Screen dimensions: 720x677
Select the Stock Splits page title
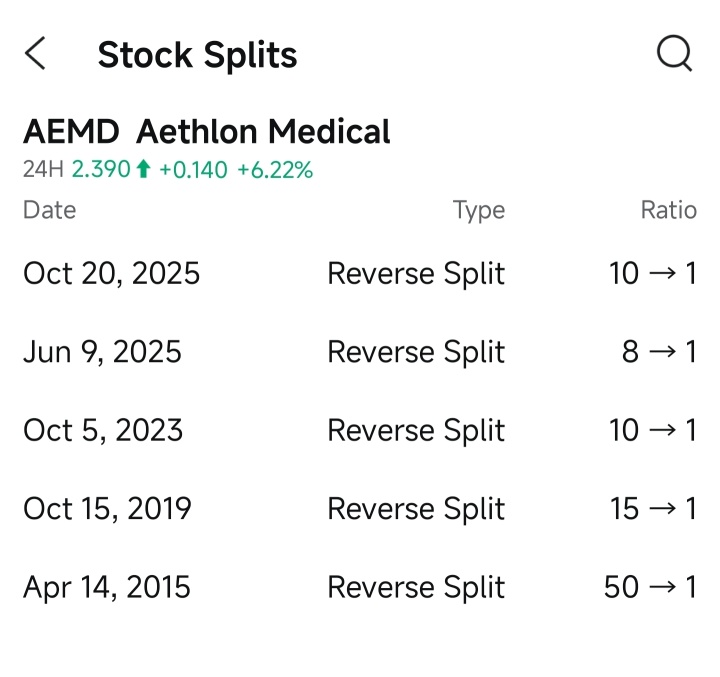click(x=197, y=55)
